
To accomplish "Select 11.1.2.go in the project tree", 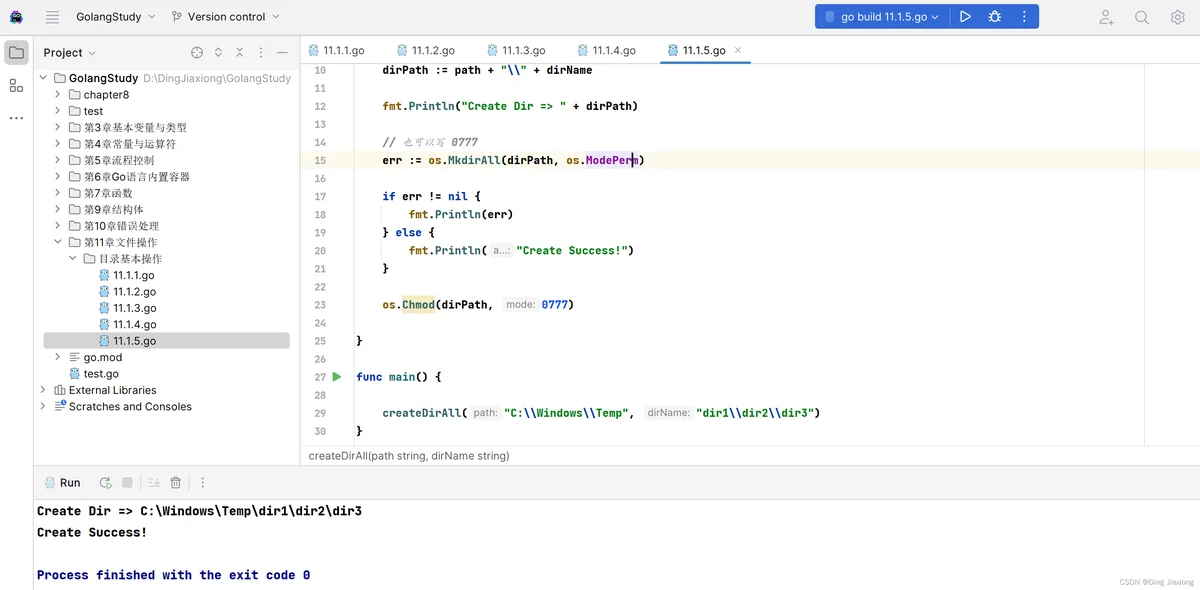I will tap(134, 292).
